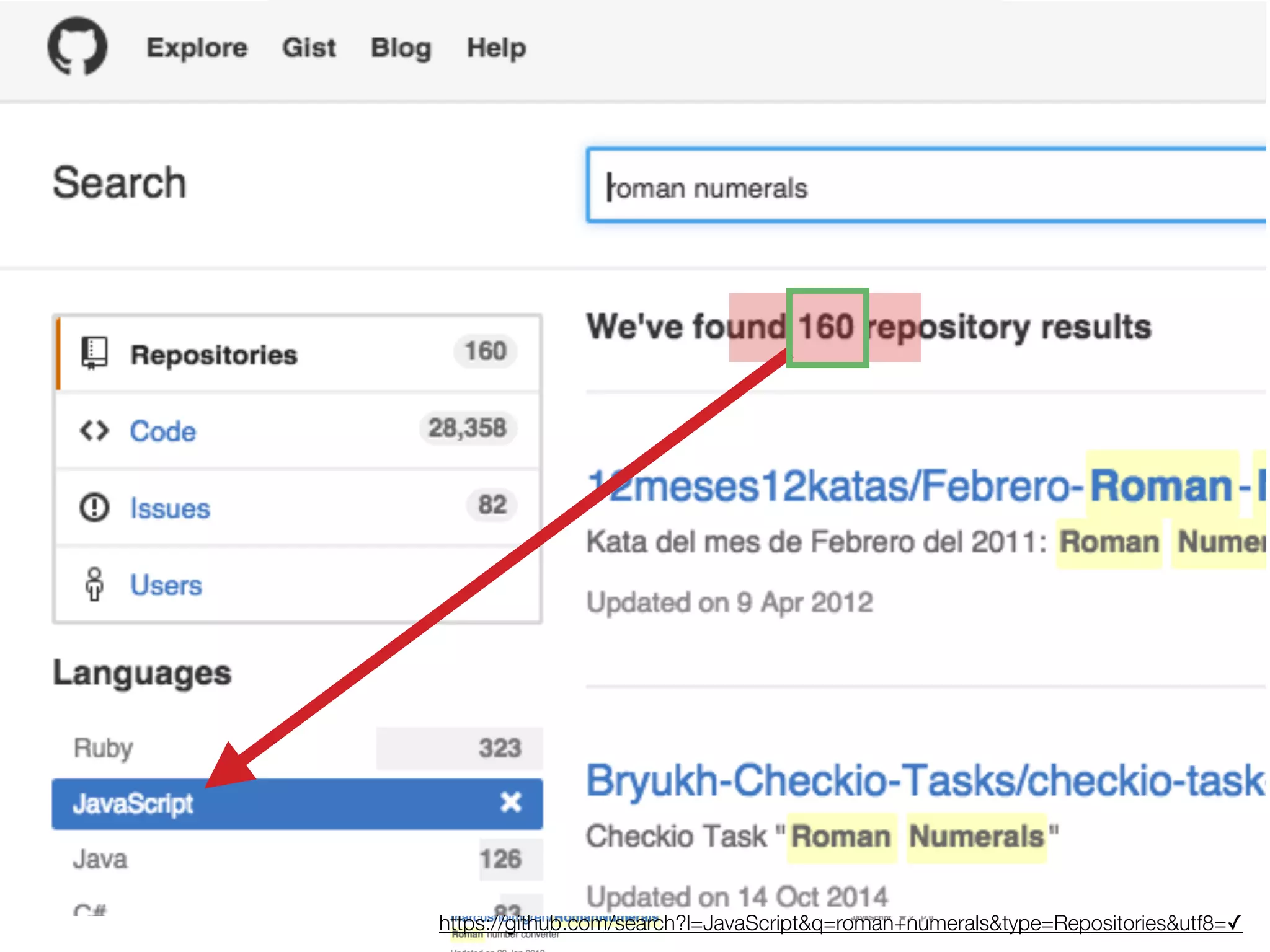Remove the JavaScript language filter with X
This screenshot has width=1270, height=952.
pos(511,802)
